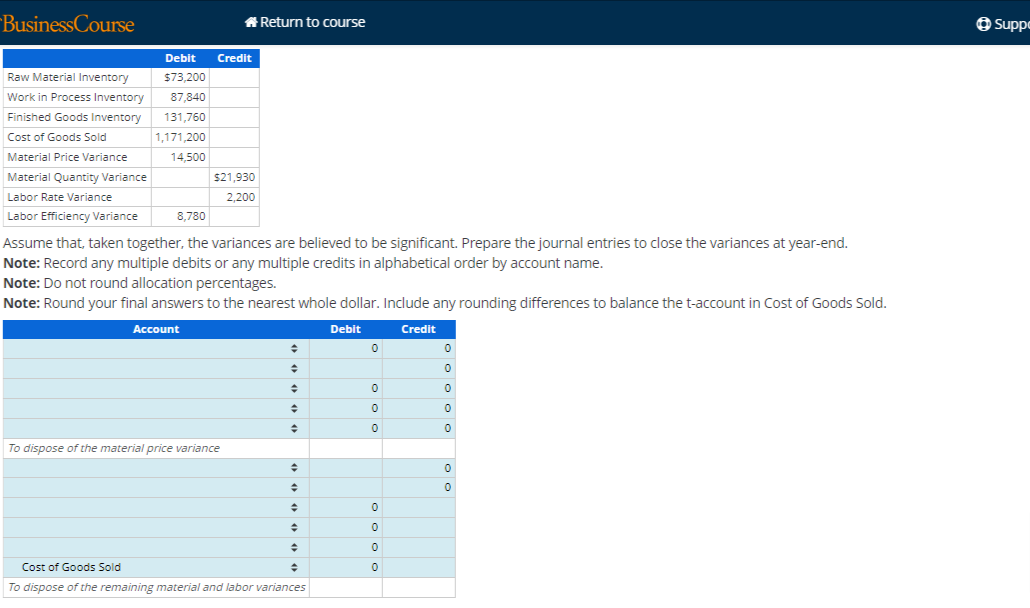Click 'To dispose of the material price variance' note
This screenshot has height=608, width=1030.
[114, 448]
